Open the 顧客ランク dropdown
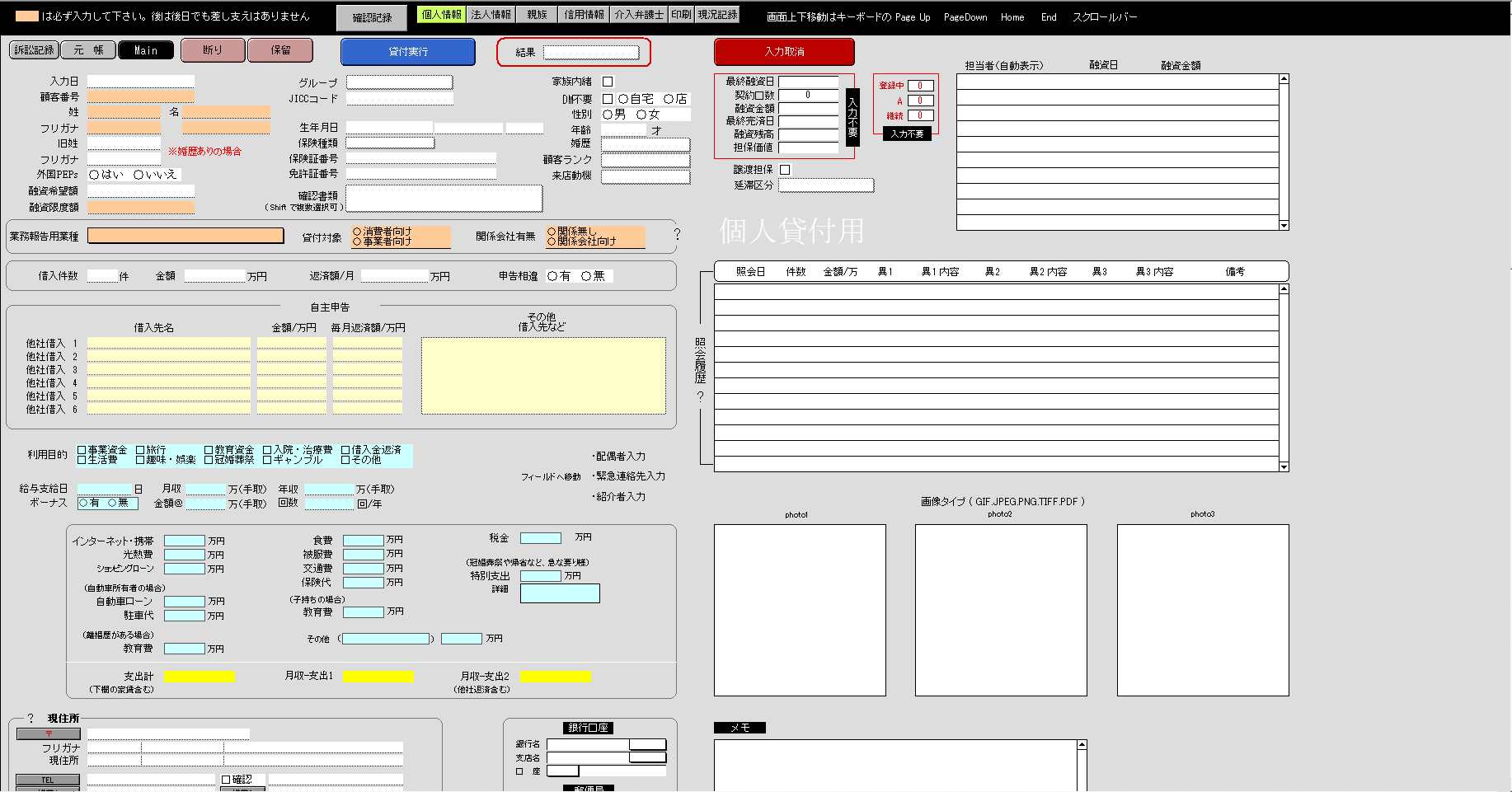Viewport: 1512px width, 792px height. [x=645, y=160]
